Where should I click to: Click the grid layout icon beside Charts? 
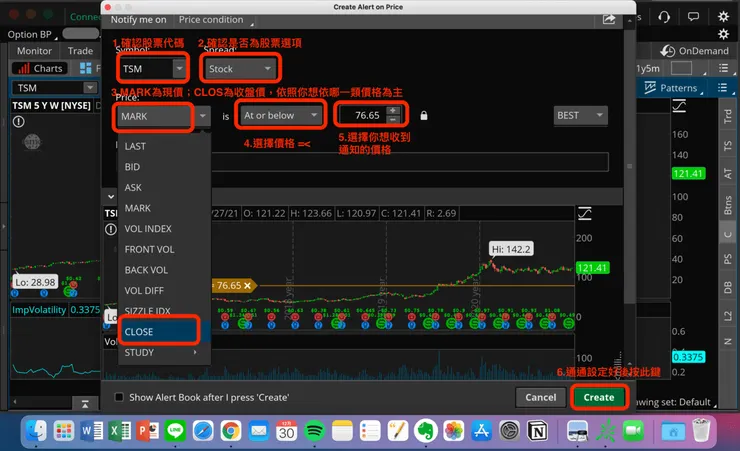(85, 68)
